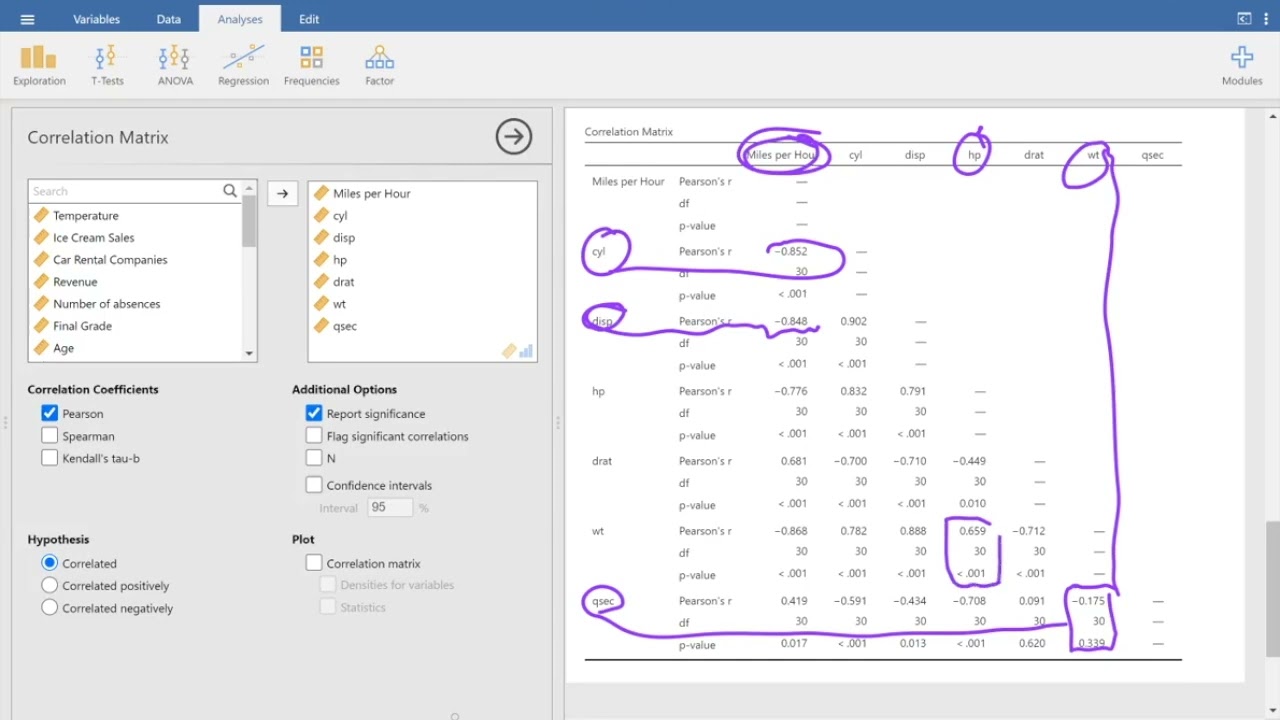Switch to the Data tab

[169, 19]
